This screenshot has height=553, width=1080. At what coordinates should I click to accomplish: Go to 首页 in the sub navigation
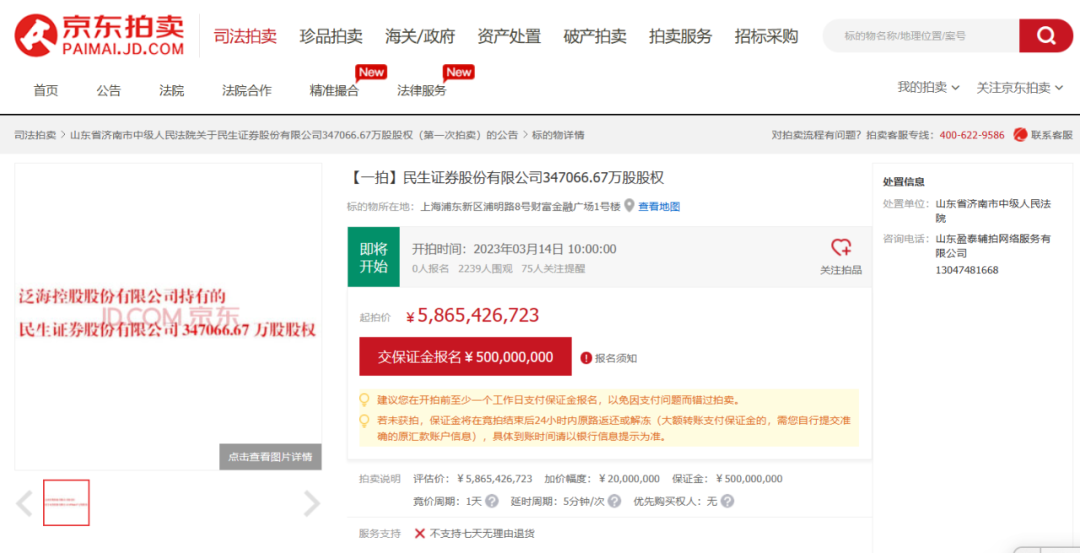pos(46,90)
